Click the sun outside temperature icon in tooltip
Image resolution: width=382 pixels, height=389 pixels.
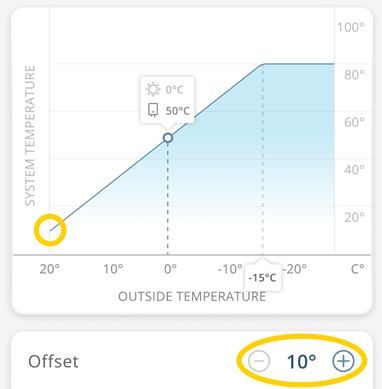point(153,89)
